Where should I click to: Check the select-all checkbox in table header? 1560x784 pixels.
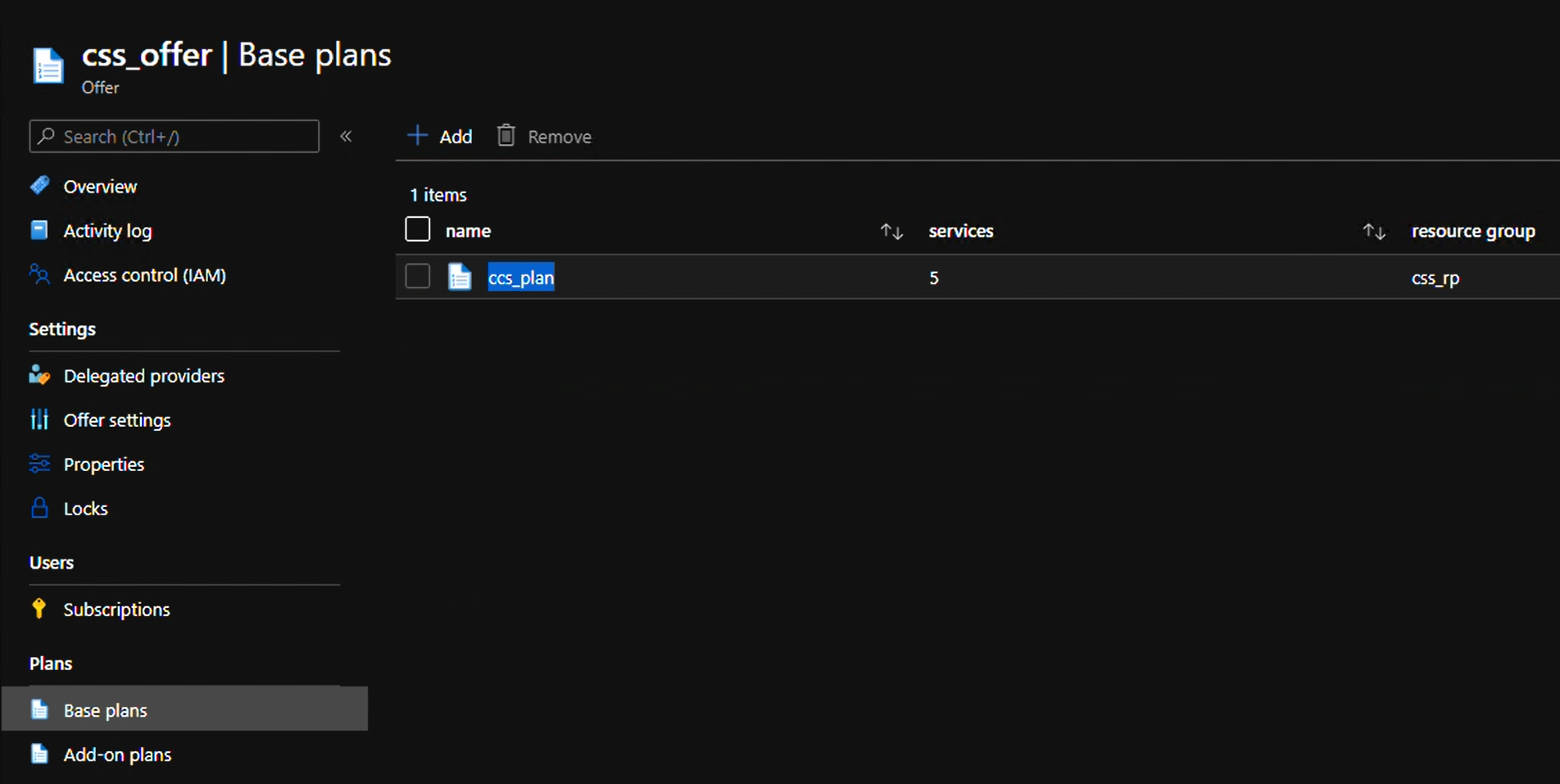pyautogui.click(x=417, y=229)
